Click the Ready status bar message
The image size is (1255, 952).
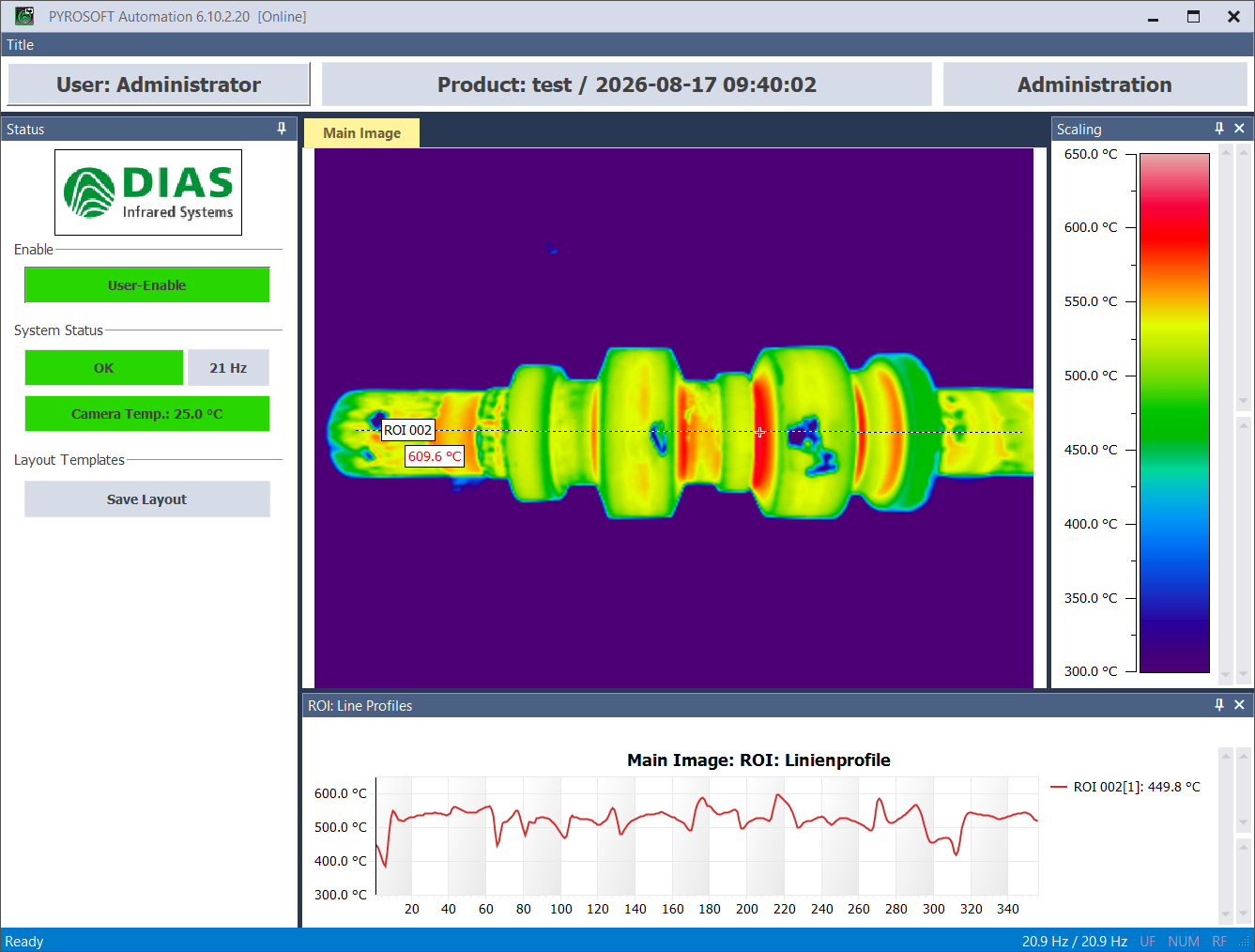[x=24, y=942]
